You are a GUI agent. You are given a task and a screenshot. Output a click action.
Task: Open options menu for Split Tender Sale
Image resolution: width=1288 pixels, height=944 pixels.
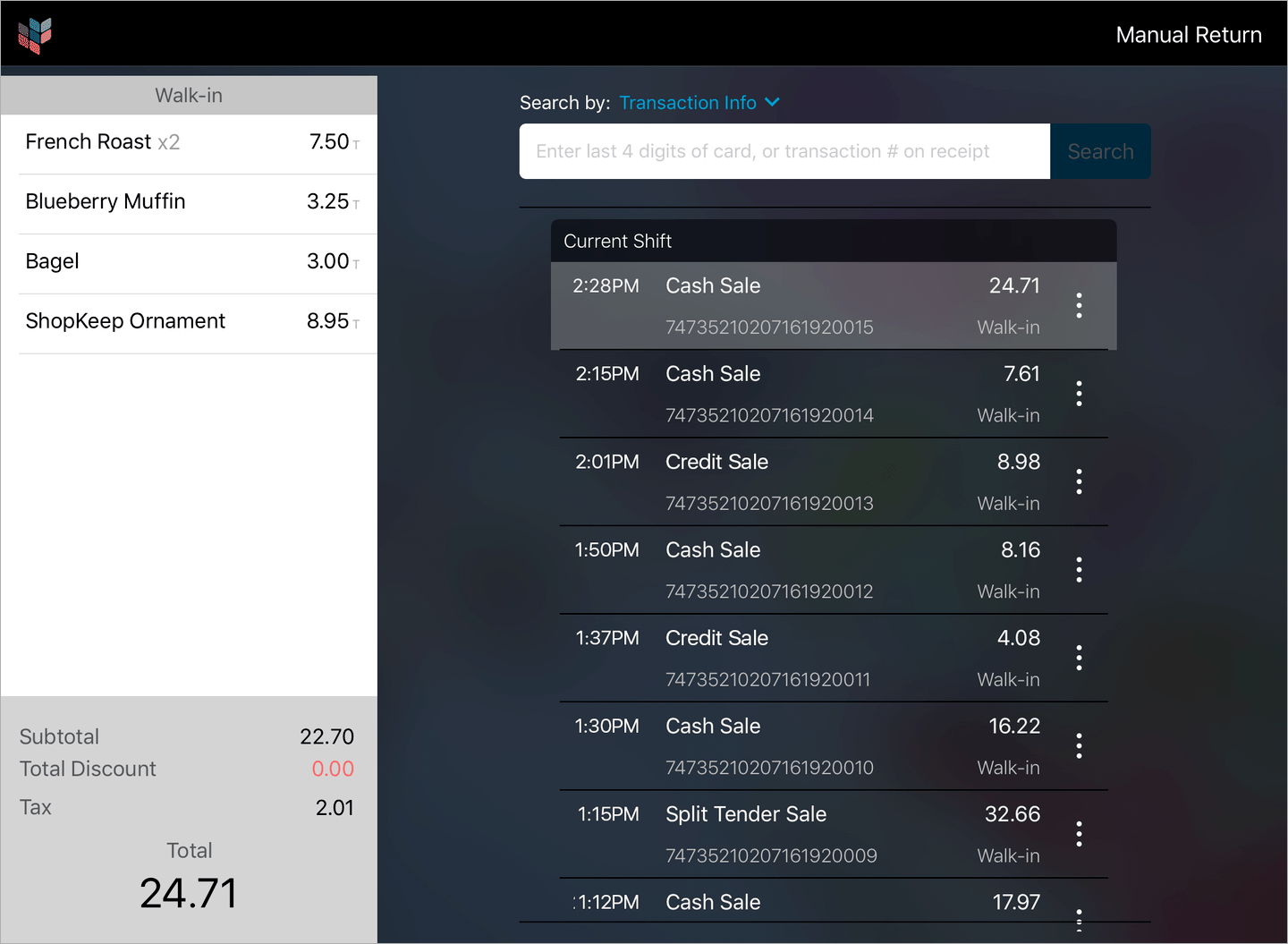click(x=1079, y=834)
